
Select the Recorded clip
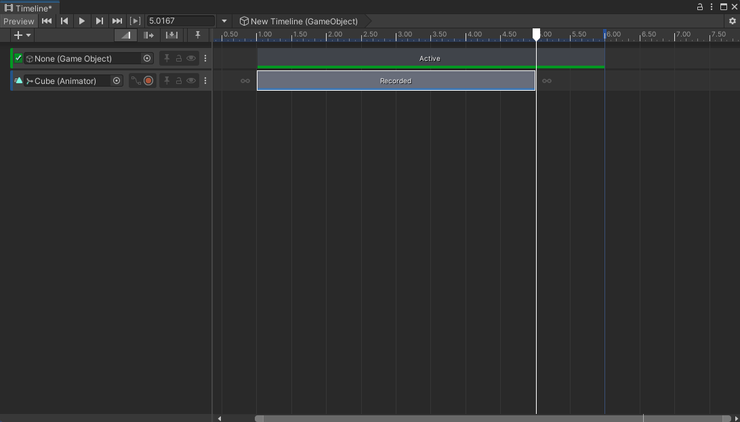point(396,81)
